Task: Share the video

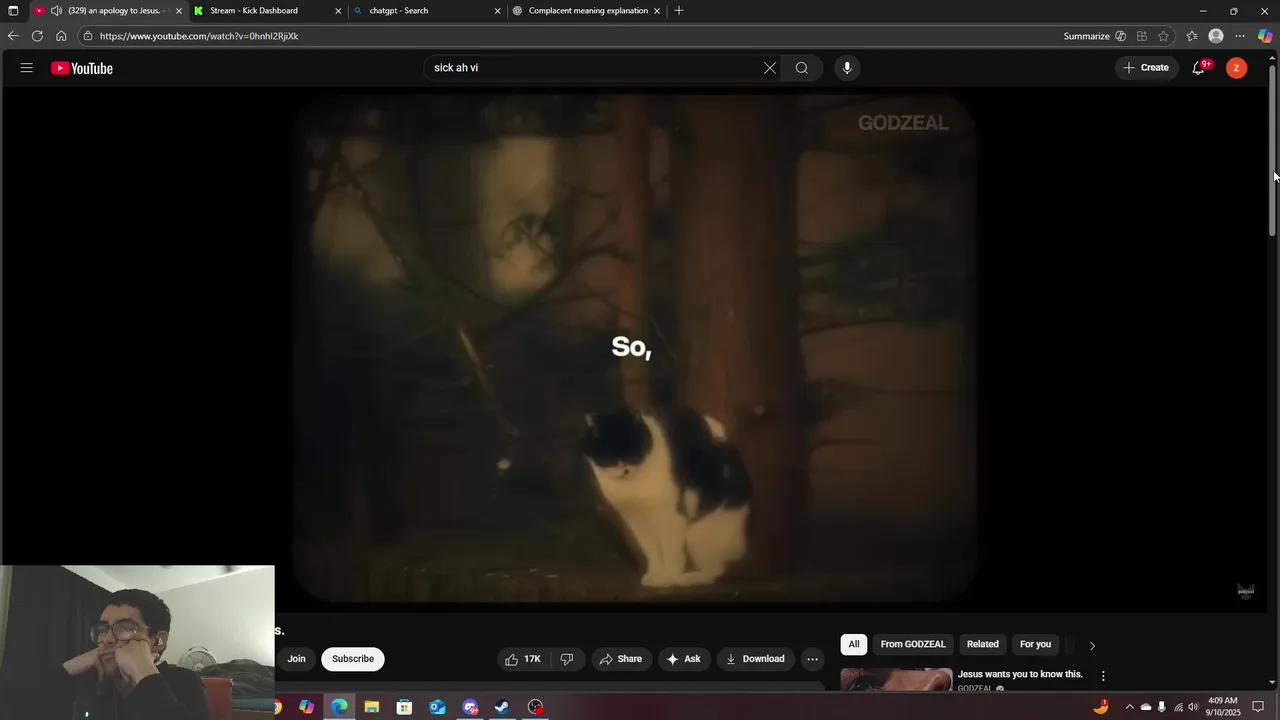Action: [x=621, y=659]
